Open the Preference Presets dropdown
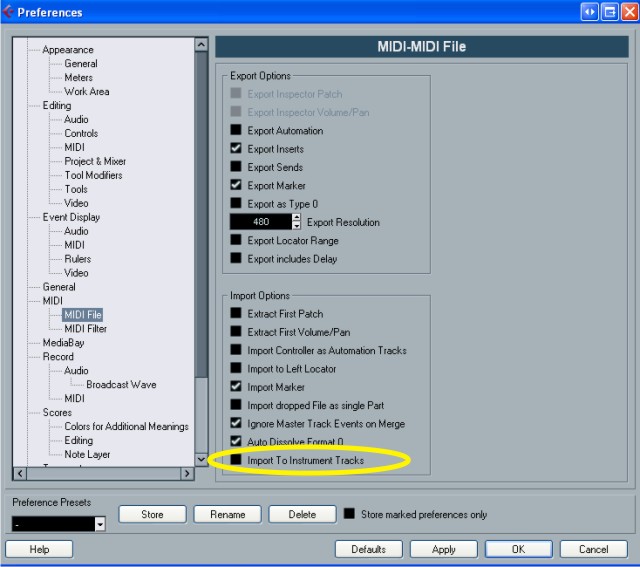This screenshot has width=640, height=567. [x=100, y=524]
